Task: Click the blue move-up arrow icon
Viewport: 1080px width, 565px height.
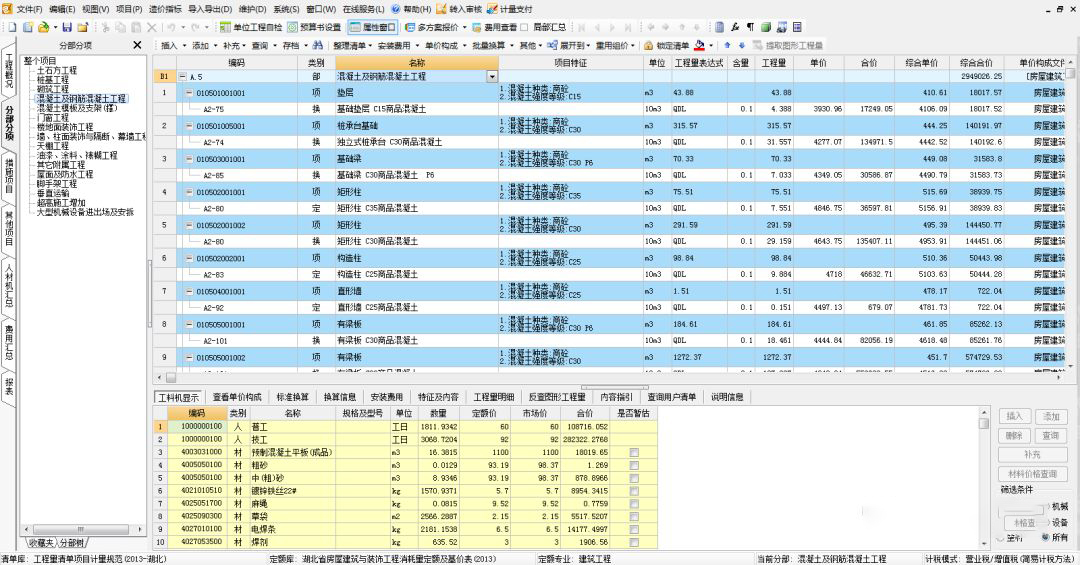Action: point(727,46)
